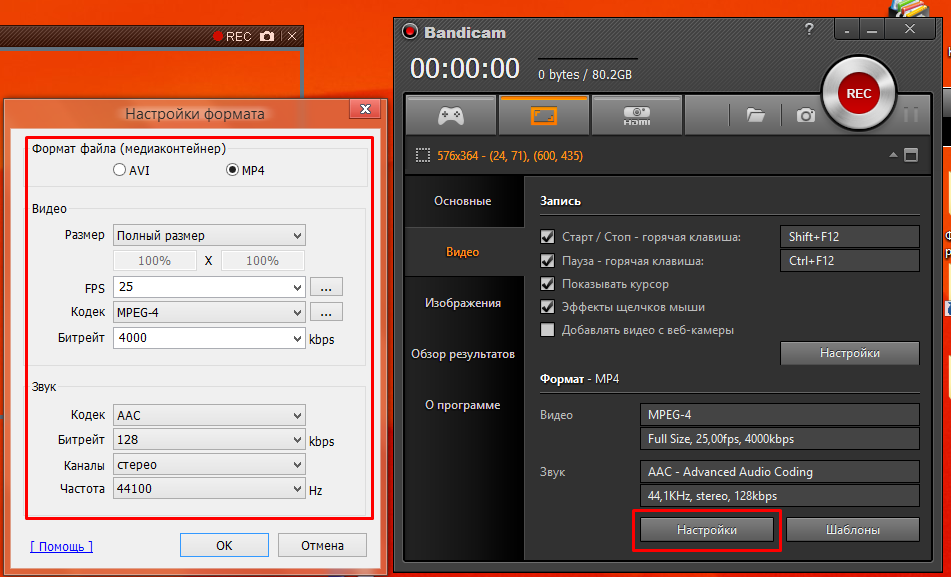The height and width of the screenshot is (577, 951).
Task: Open audio Кодек dropdown showing AAC
Action: click(209, 416)
